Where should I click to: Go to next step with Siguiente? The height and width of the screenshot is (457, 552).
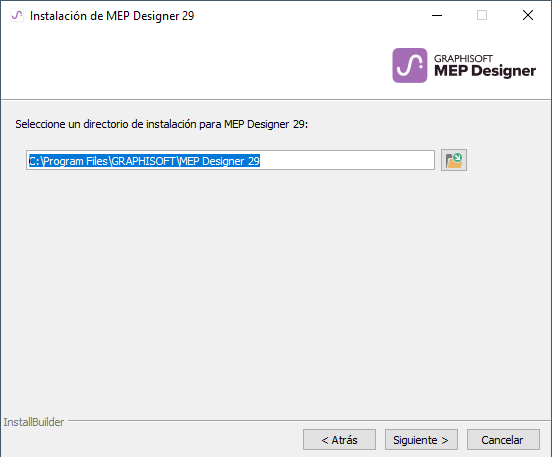pyautogui.click(x=421, y=439)
